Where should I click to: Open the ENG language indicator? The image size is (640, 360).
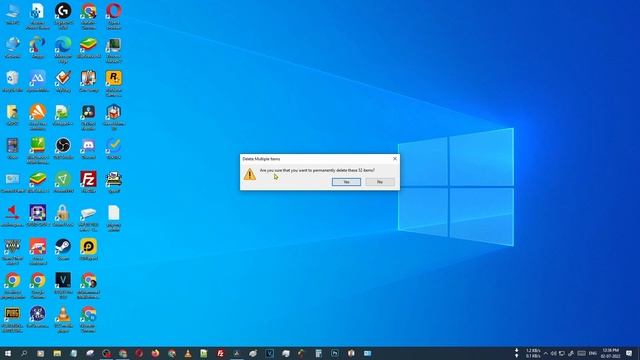593,353
